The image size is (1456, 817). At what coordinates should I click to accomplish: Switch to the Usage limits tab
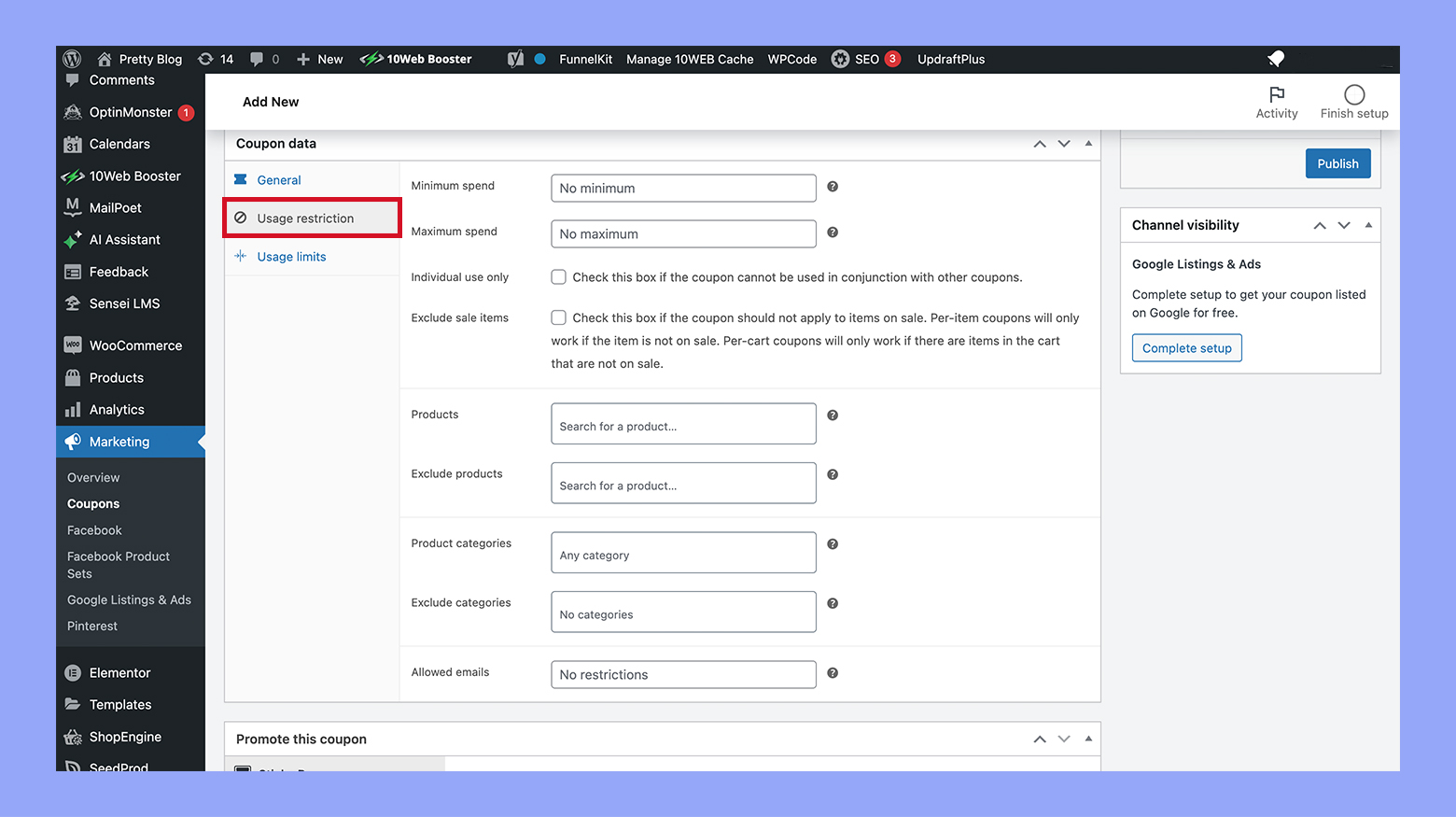(290, 256)
